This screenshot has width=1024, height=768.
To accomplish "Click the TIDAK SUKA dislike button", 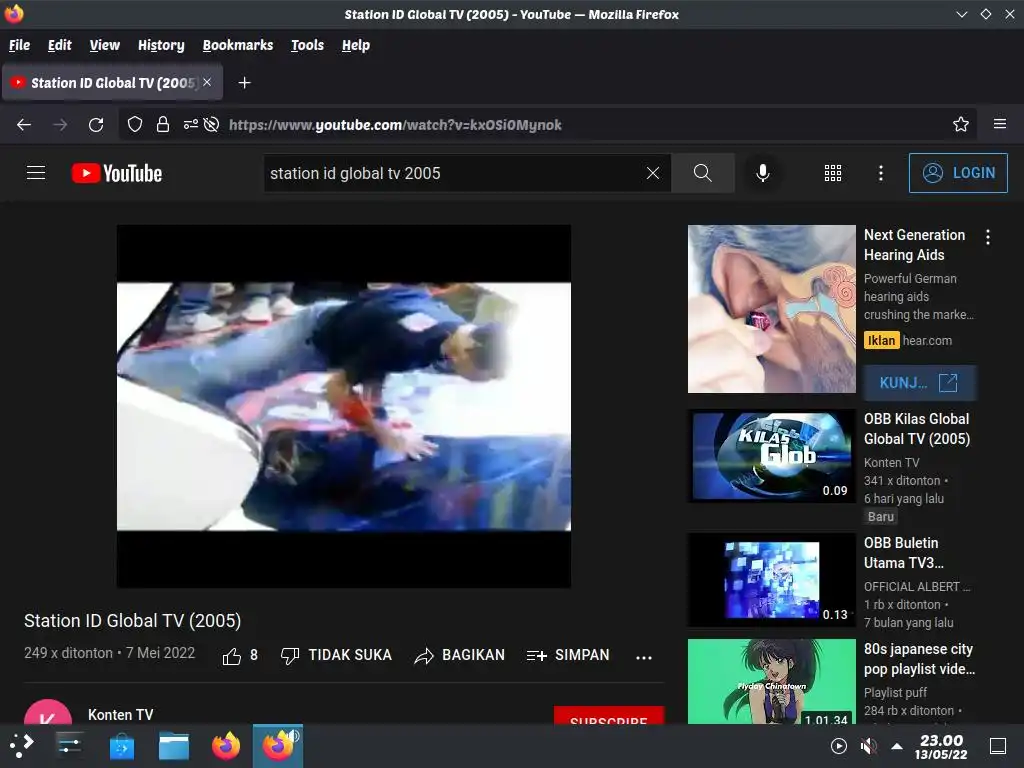I will [x=336, y=656].
